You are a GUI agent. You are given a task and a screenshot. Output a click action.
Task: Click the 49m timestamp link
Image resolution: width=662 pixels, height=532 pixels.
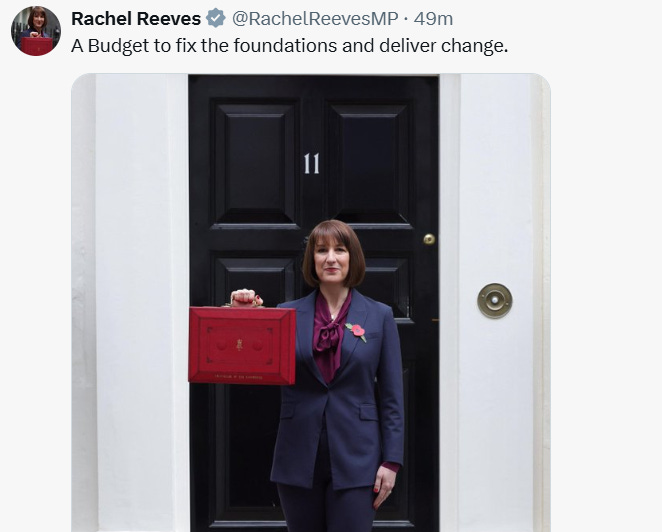(433, 19)
